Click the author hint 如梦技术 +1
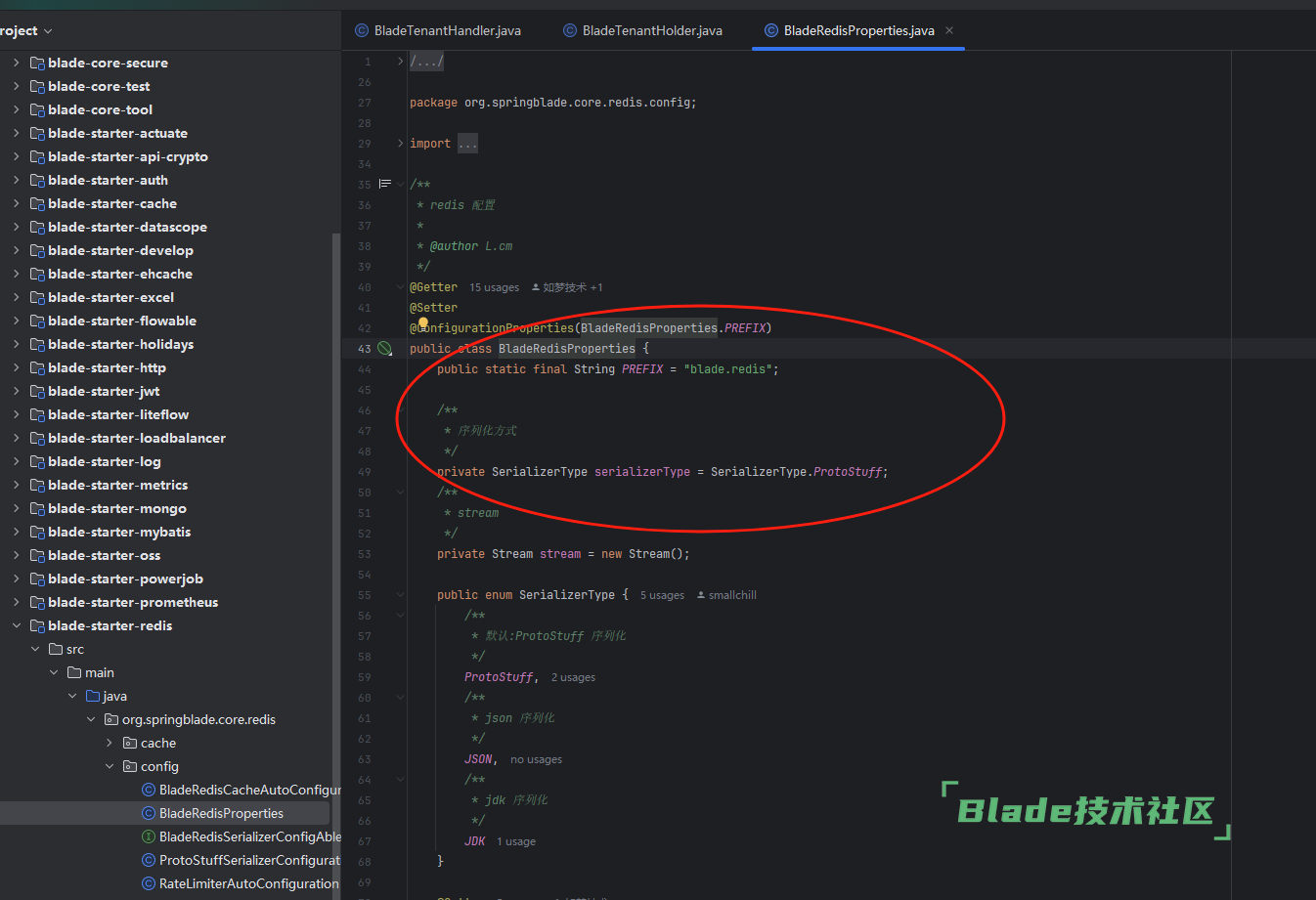This screenshot has height=900, width=1316. [x=568, y=287]
